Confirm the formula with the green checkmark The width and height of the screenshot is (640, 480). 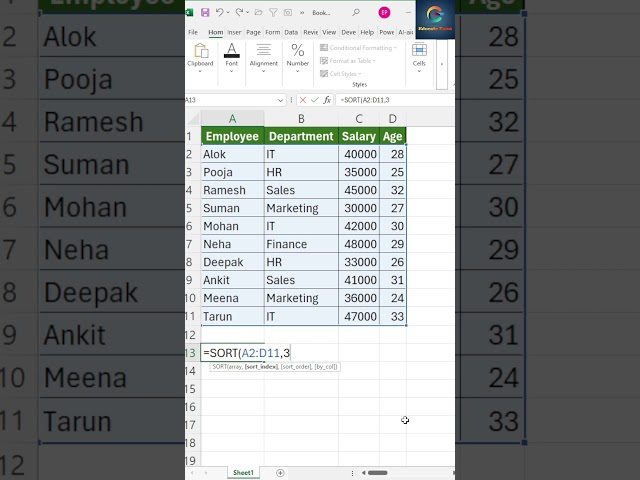(315, 100)
